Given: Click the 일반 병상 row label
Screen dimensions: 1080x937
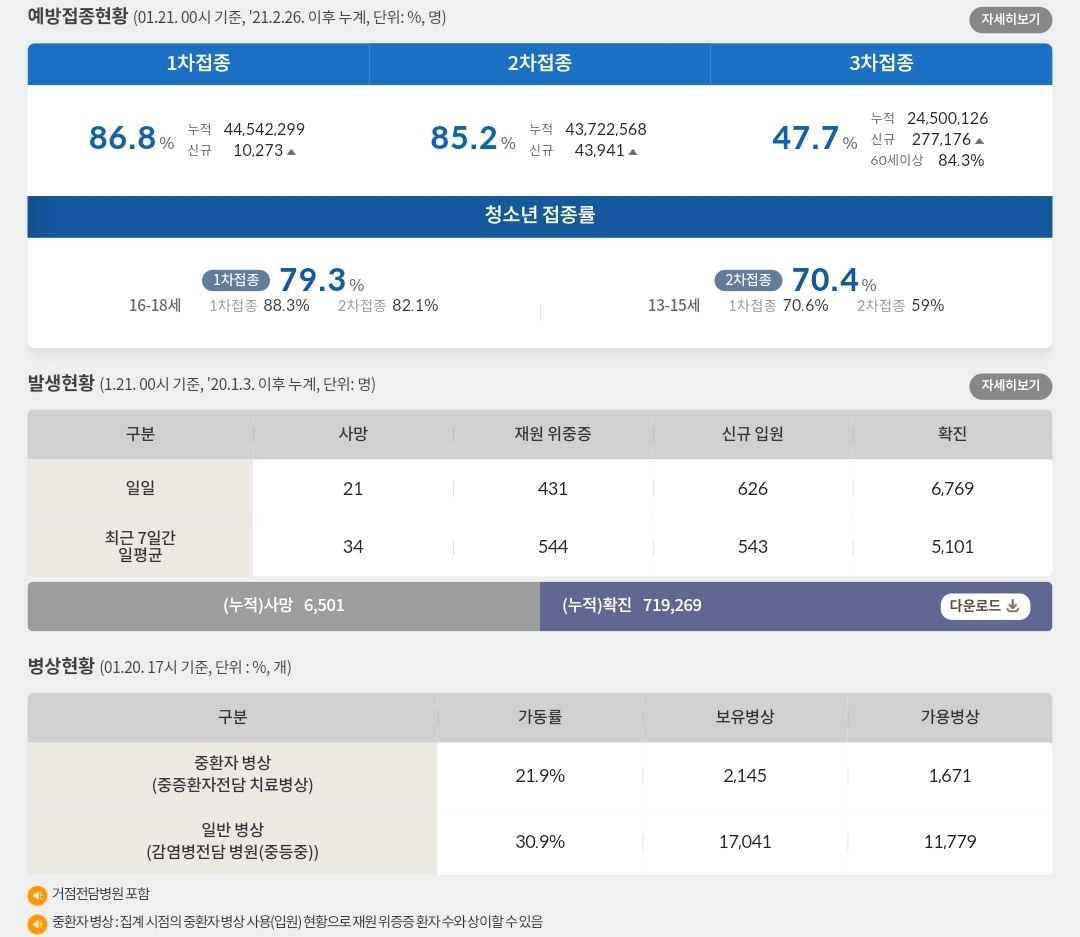Looking at the screenshot, I should pos(232,841).
